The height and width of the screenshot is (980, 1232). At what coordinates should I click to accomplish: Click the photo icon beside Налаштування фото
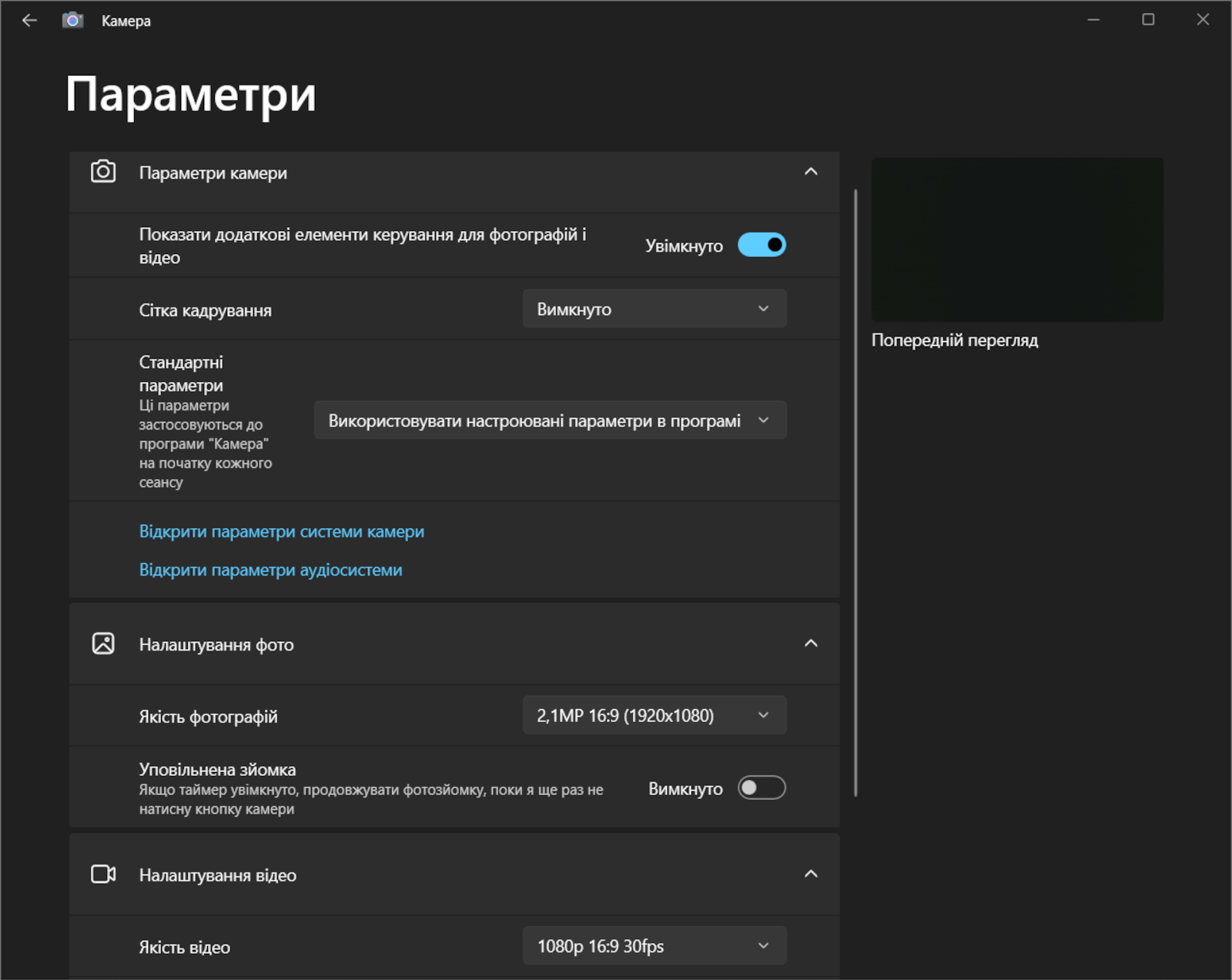pyautogui.click(x=103, y=644)
